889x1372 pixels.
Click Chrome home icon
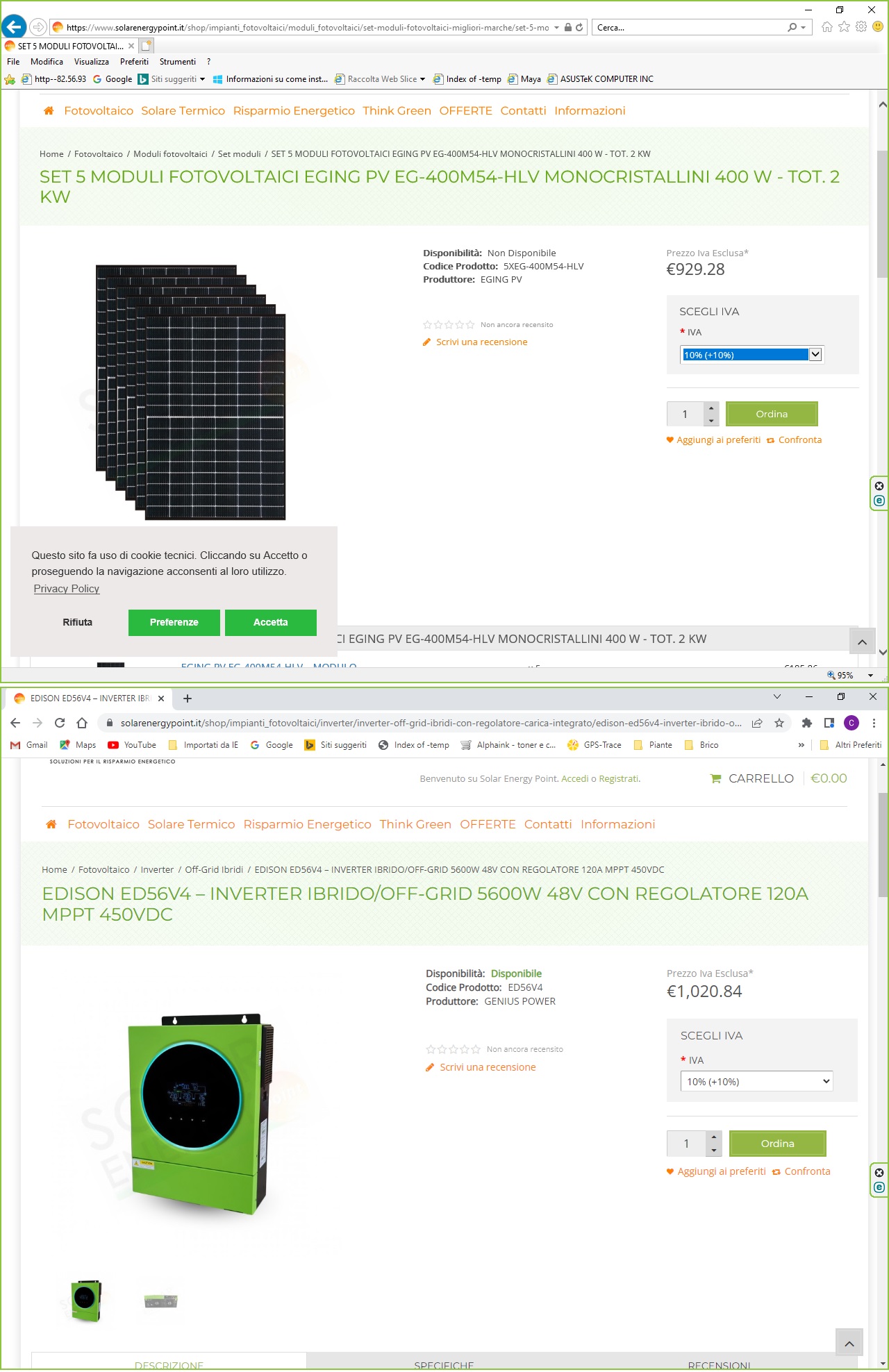[82, 723]
